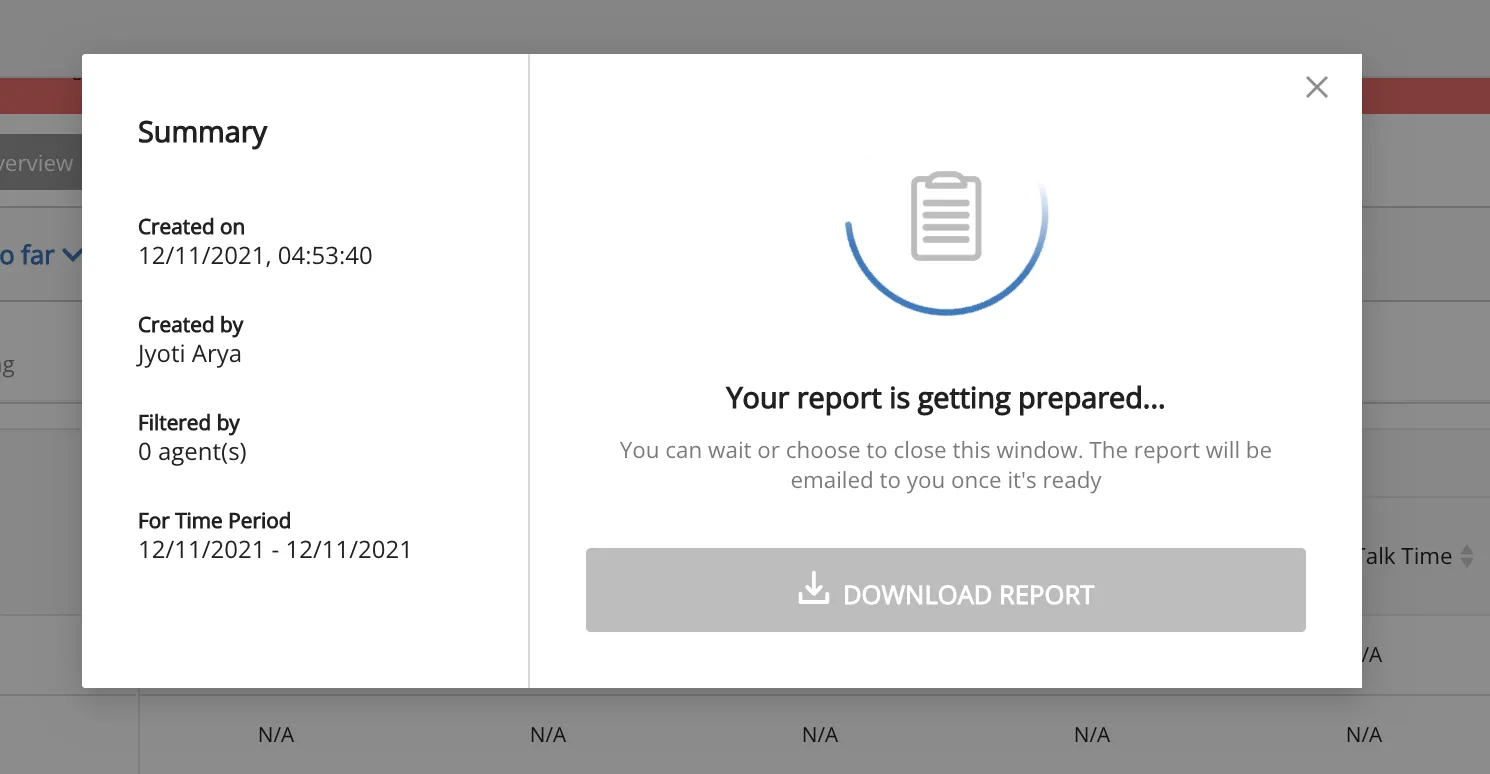Click the 'Created on' label

pyautogui.click(x=191, y=227)
